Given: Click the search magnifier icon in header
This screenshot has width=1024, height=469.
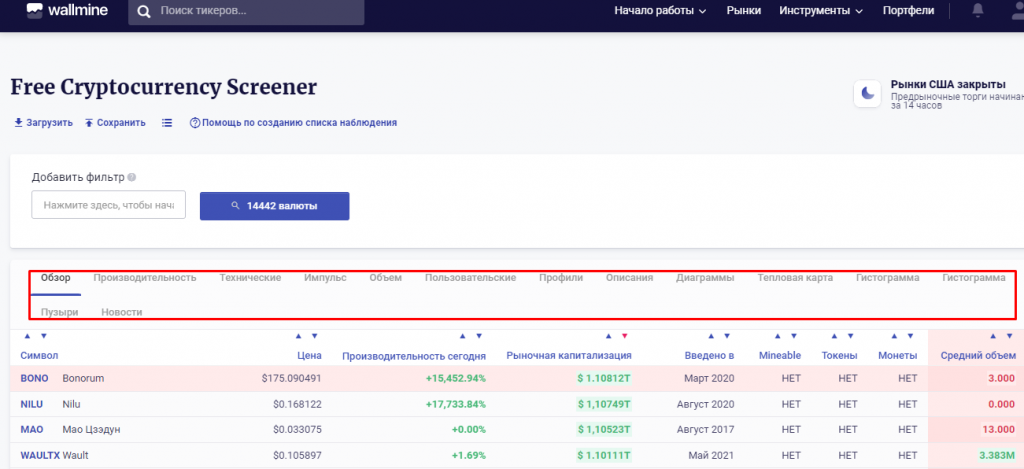Looking at the screenshot, I should click(145, 12).
